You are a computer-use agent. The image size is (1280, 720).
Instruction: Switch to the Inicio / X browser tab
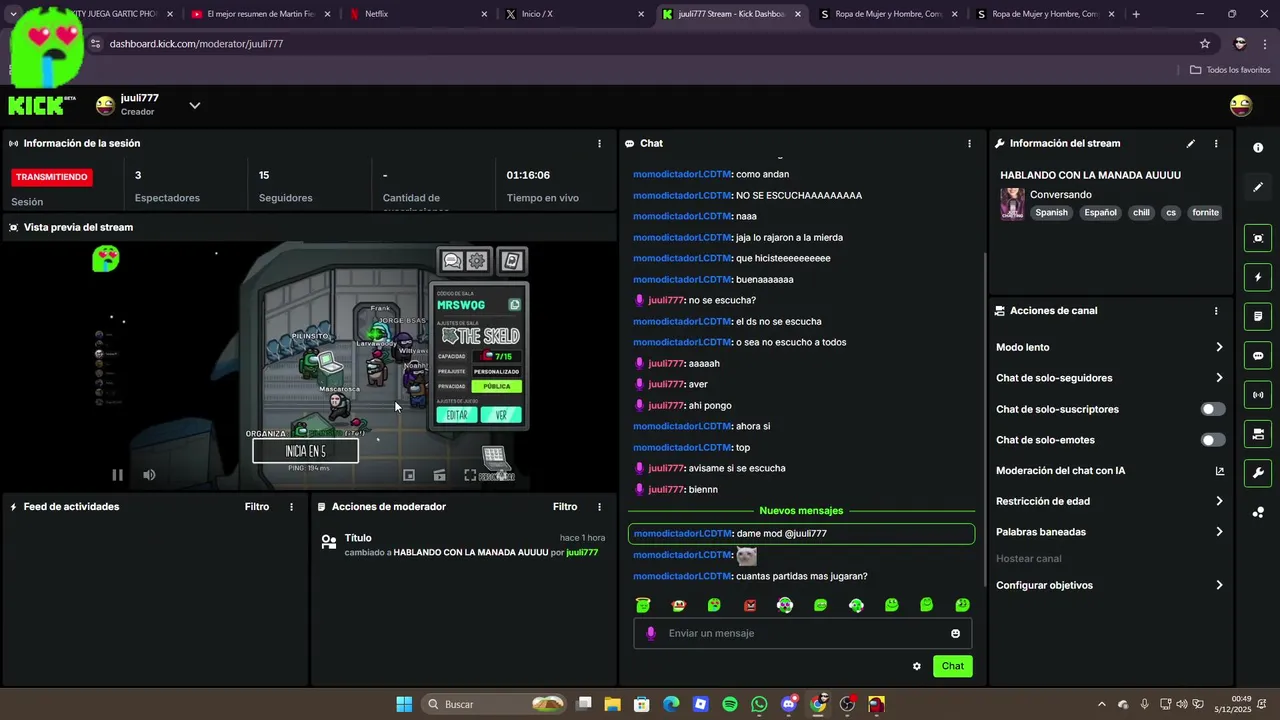coord(575,14)
